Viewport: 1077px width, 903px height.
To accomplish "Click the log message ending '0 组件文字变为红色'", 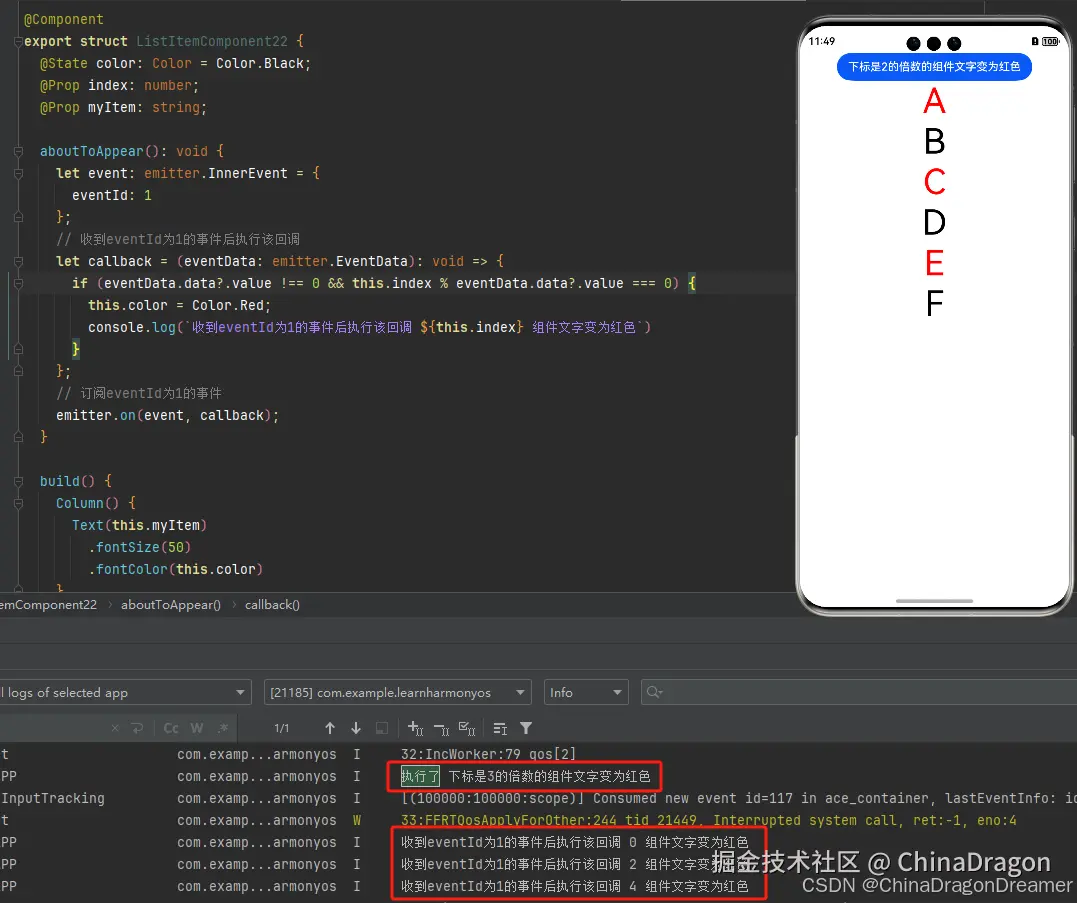I will point(574,842).
